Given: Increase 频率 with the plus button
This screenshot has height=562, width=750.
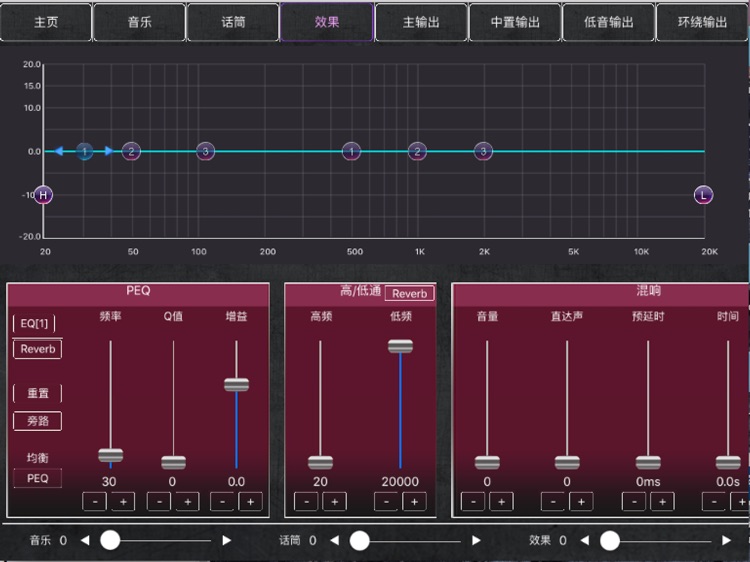Looking at the screenshot, I should point(123,502).
